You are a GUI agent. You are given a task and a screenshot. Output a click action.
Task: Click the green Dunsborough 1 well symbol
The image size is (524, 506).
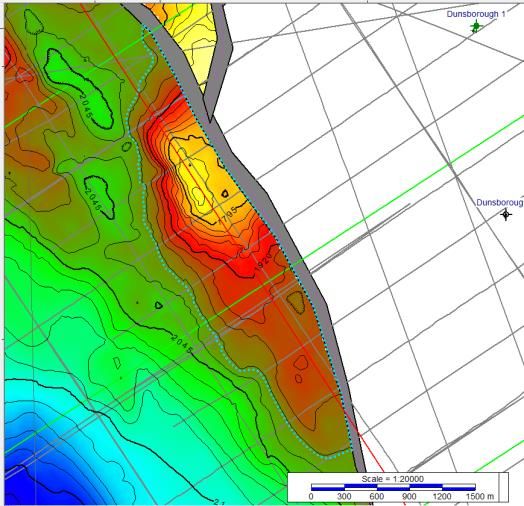(x=476, y=26)
